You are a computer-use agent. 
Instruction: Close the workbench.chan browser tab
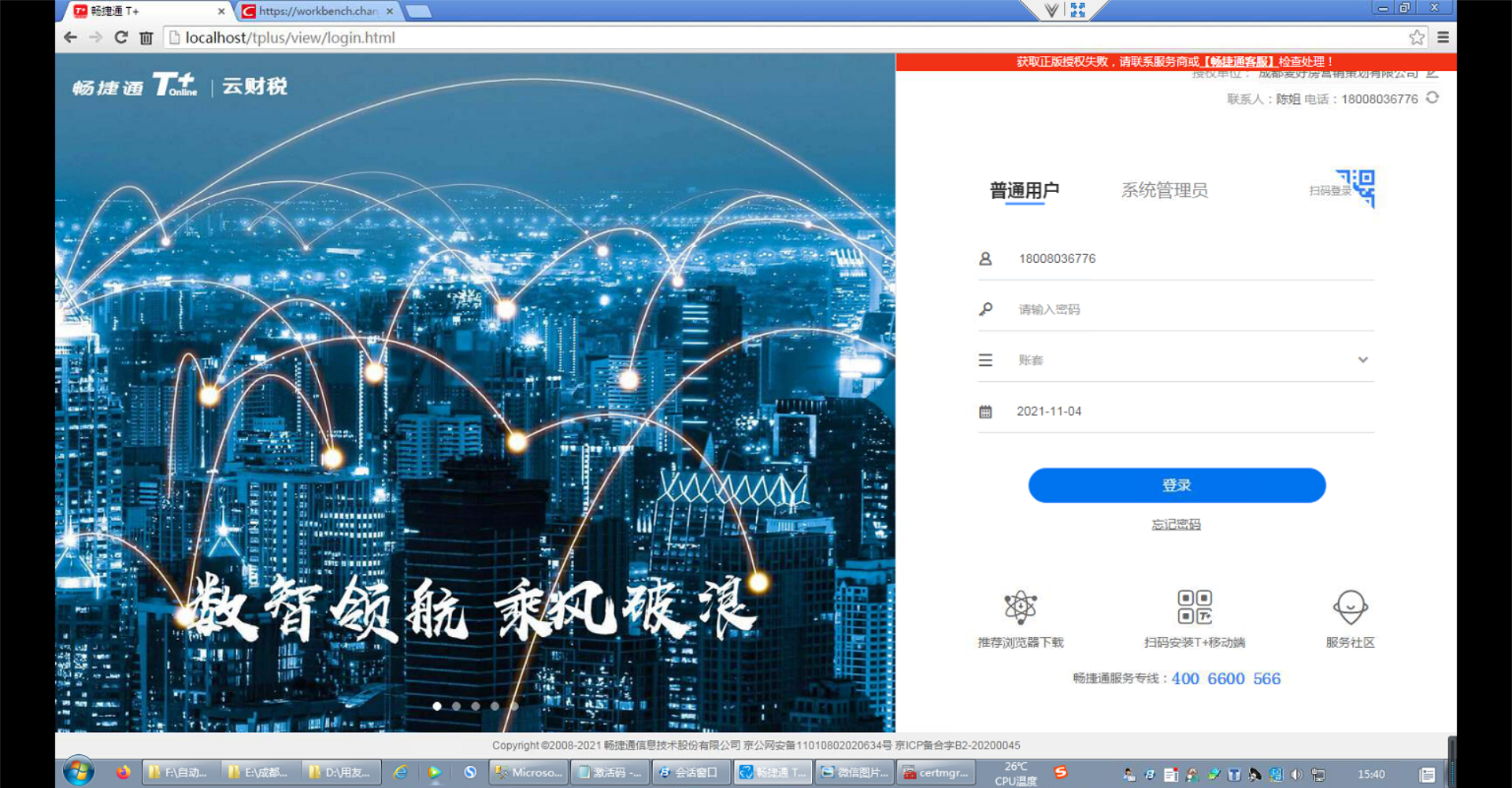390,11
